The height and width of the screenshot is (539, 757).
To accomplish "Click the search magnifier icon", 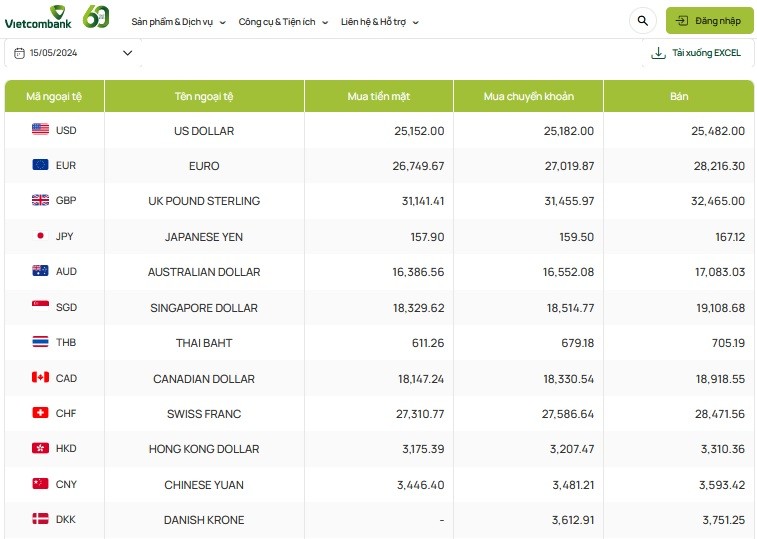I will (x=641, y=21).
